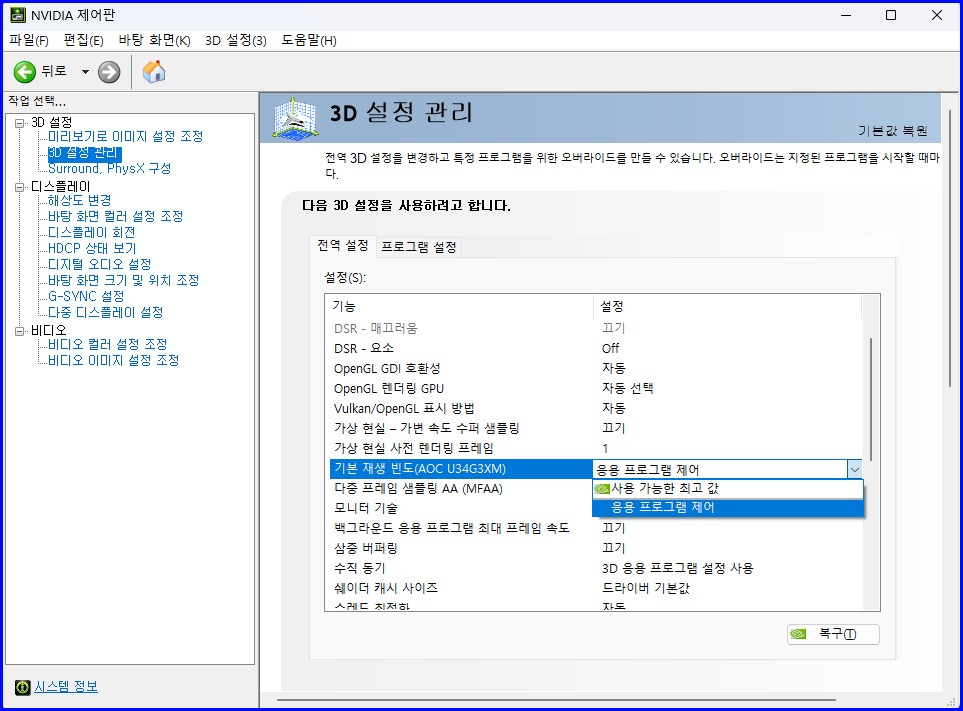Open the 도움말(H) menu

[309, 41]
